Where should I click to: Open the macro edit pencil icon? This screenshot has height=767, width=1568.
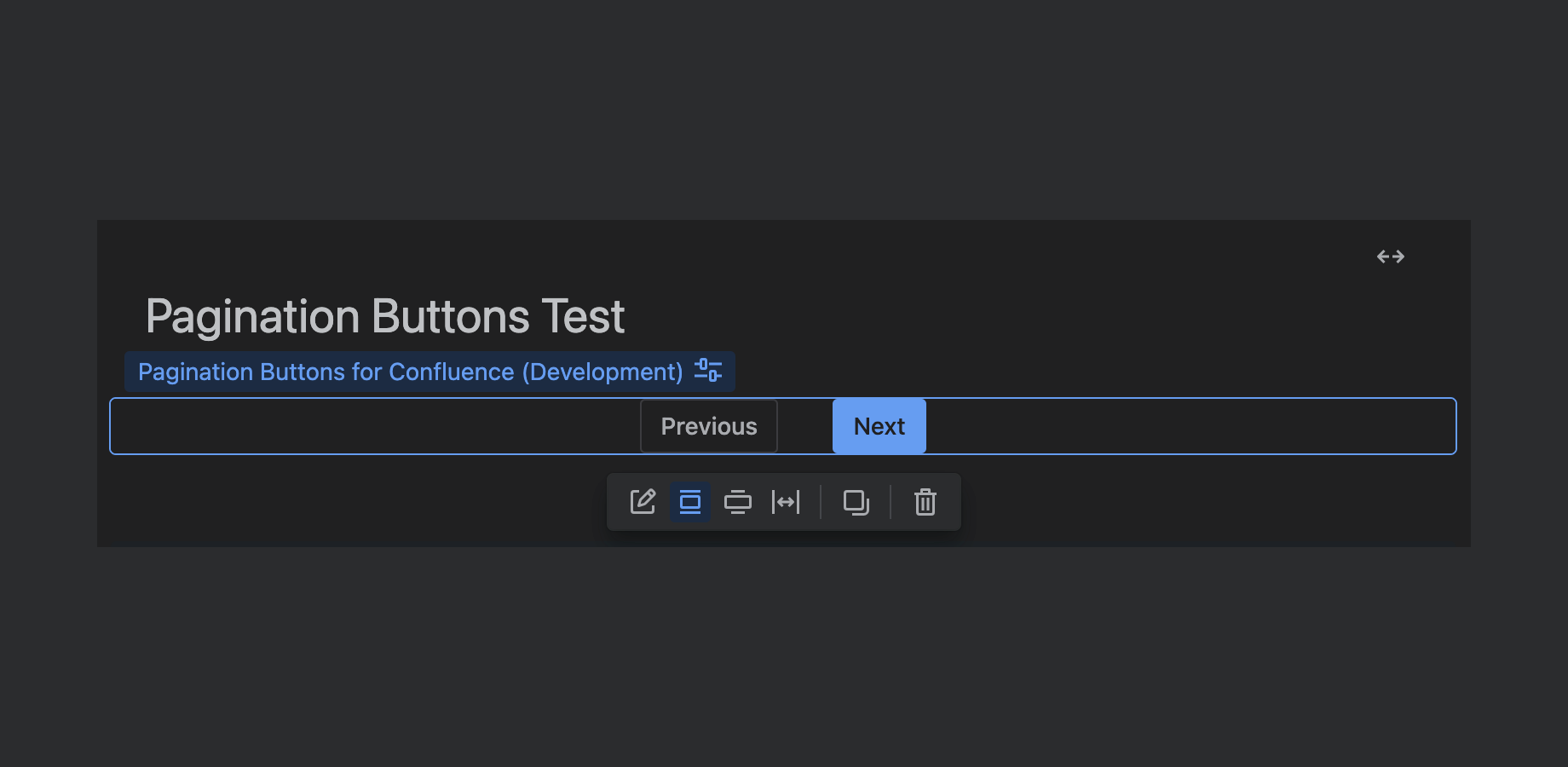point(643,502)
